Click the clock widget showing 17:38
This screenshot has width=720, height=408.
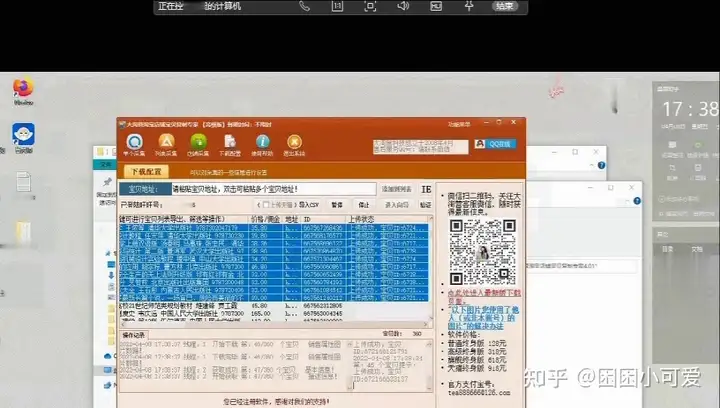689,109
